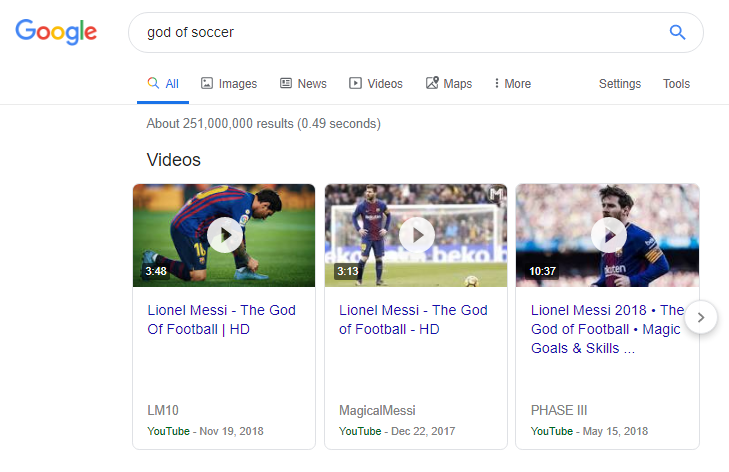Click the Images tab icon
The width and height of the screenshot is (729, 472).
tap(207, 84)
